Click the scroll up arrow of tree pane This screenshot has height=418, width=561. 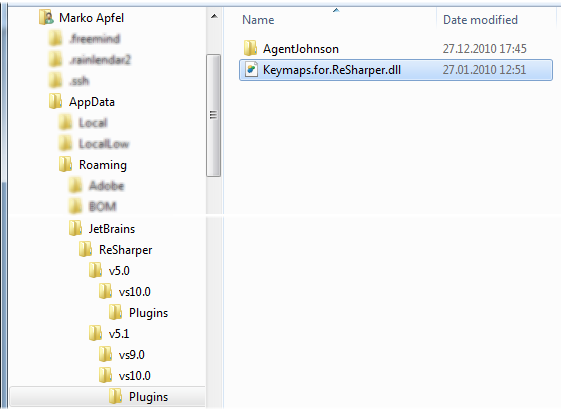pos(214,16)
